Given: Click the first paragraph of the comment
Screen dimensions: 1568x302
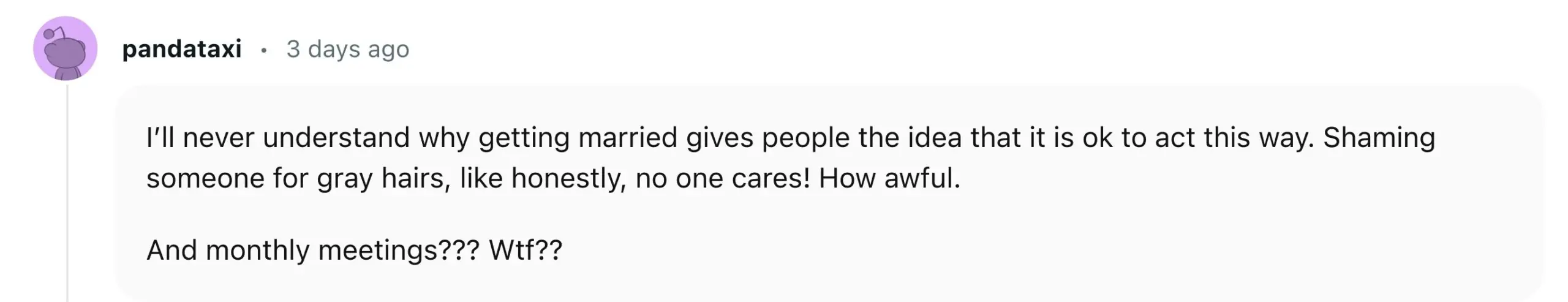Looking at the screenshot, I should [x=790, y=157].
